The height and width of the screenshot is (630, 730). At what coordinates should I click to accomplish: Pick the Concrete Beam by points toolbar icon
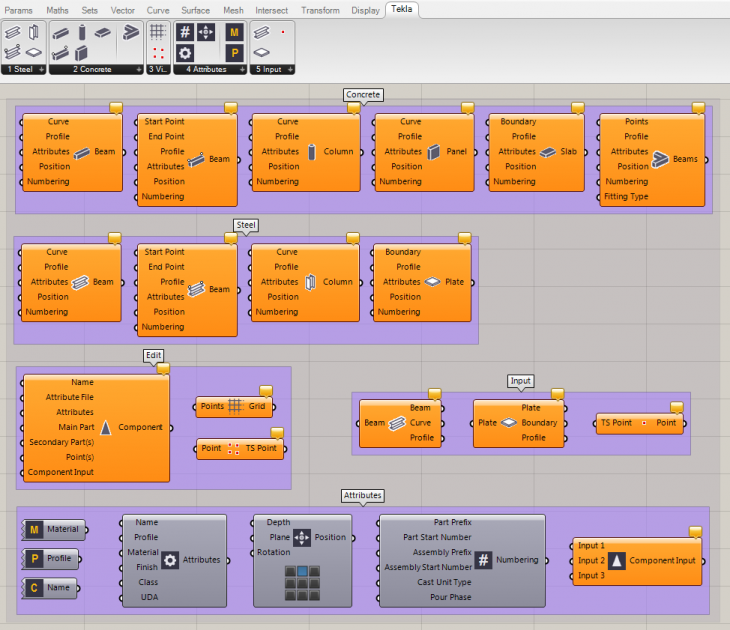pyautogui.click(x=61, y=53)
